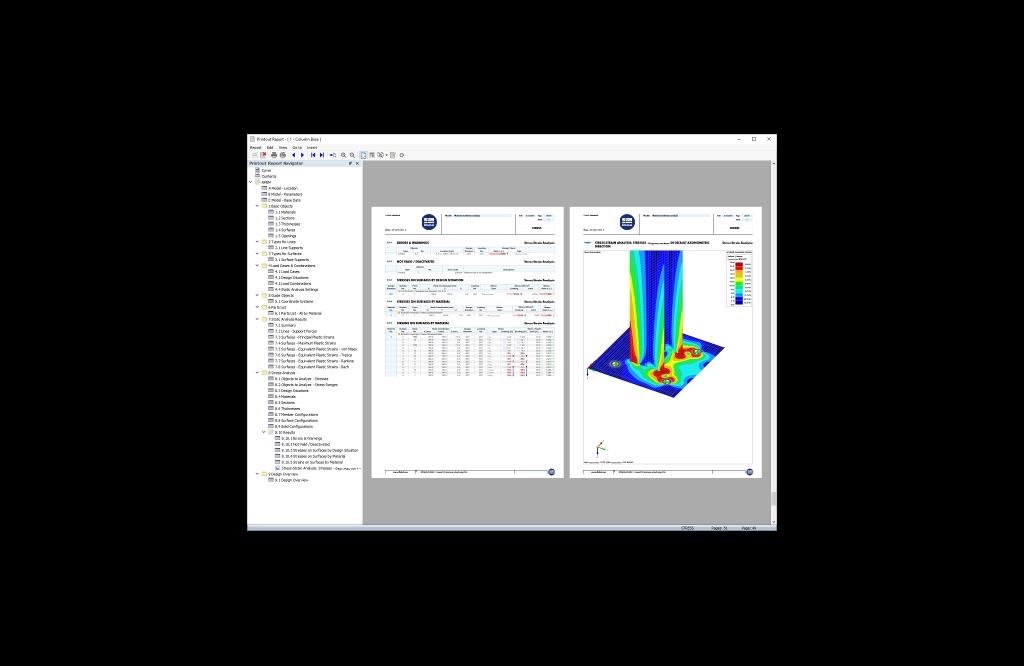The width and height of the screenshot is (1024, 666).
Task: Close the Printout Report Navigator panel
Action: 357,163
